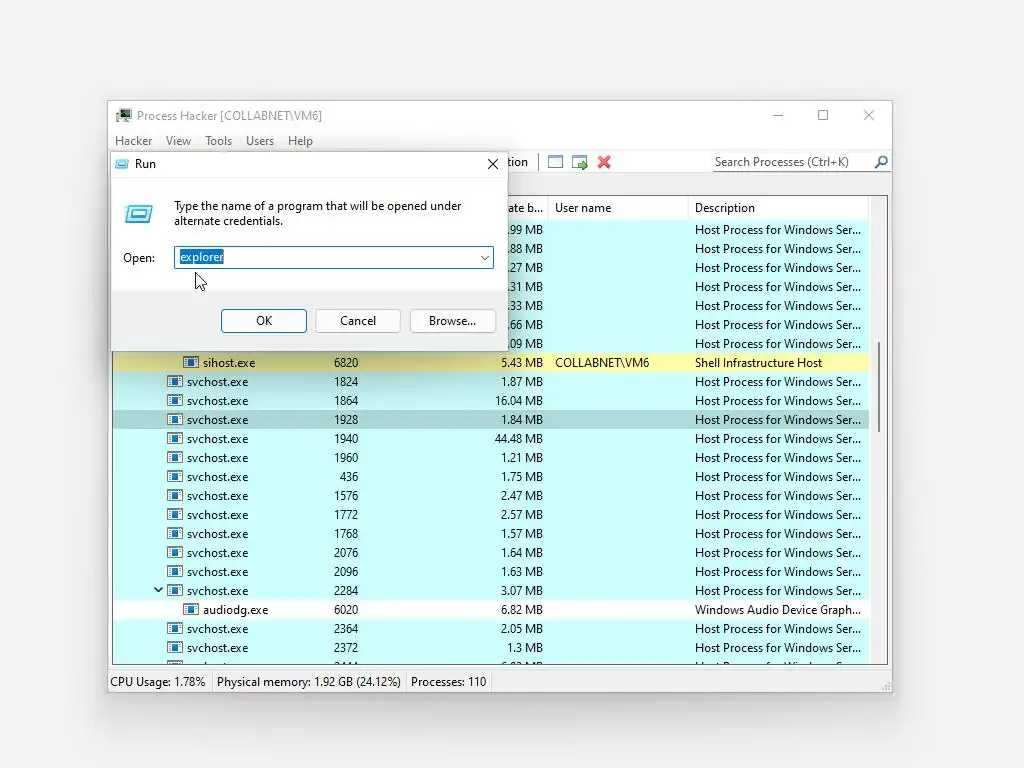Maximize the Process Hacker window
Image resolution: width=1024 pixels, height=768 pixels.
click(x=823, y=116)
